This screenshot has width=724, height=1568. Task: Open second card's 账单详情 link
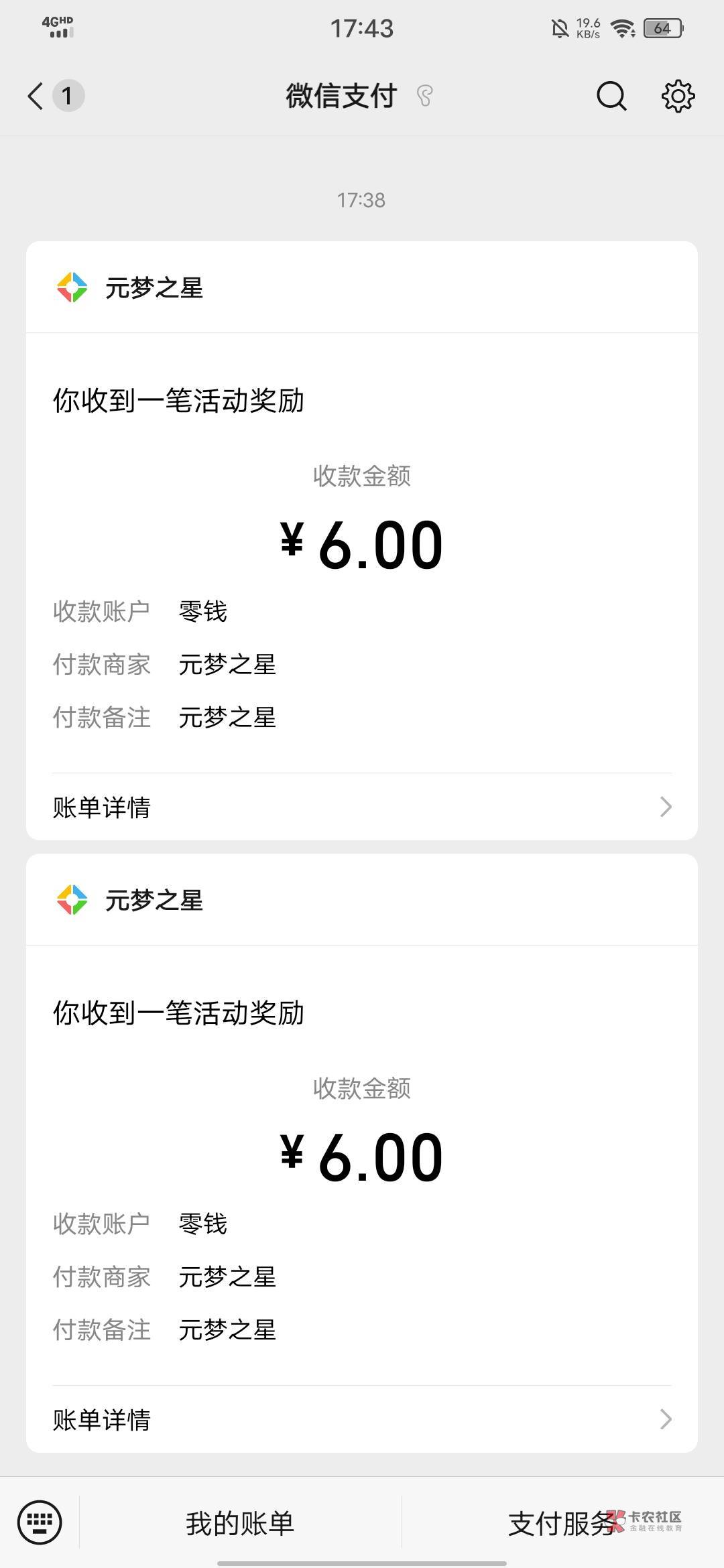click(102, 1420)
